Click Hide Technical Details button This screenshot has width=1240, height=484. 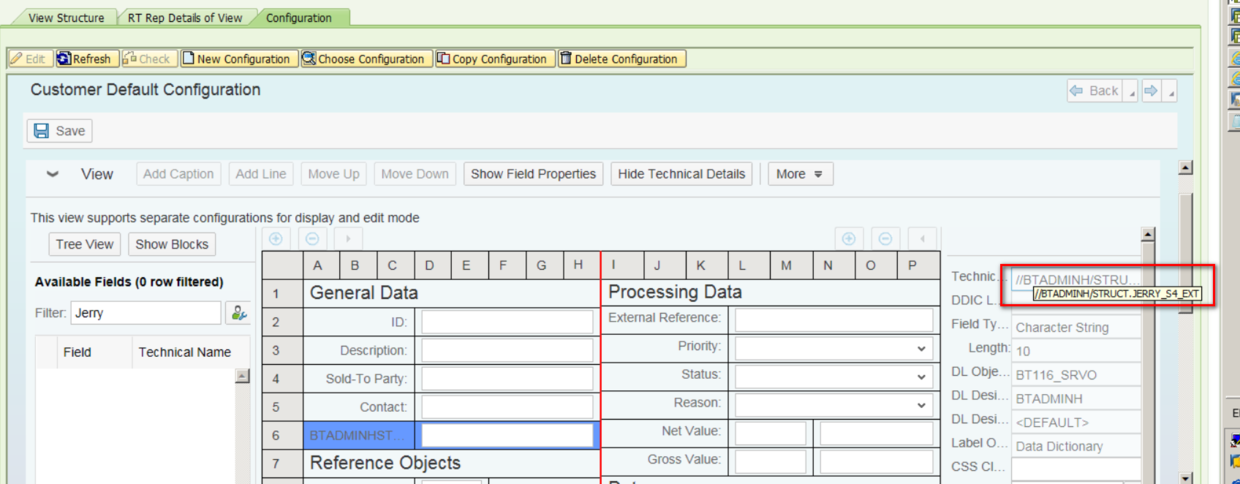point(682,174)
